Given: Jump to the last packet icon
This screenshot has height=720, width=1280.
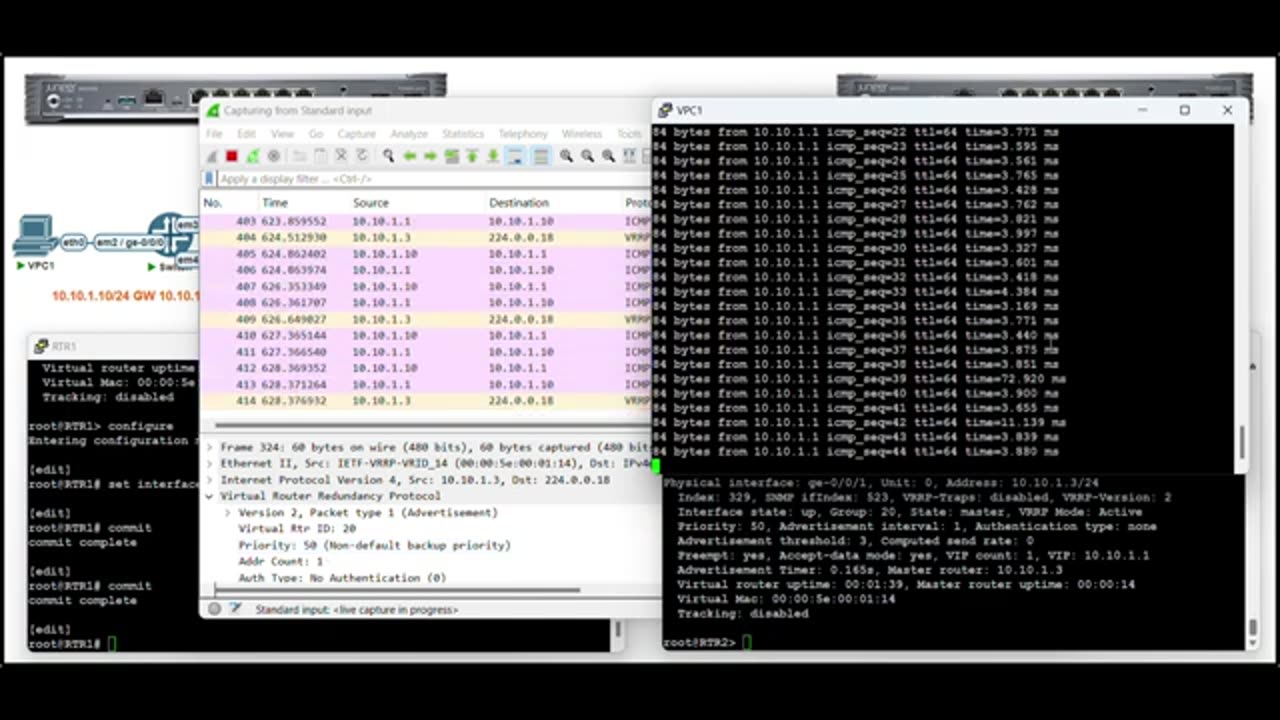Looking at the screenshot, I should click(493, 156).
